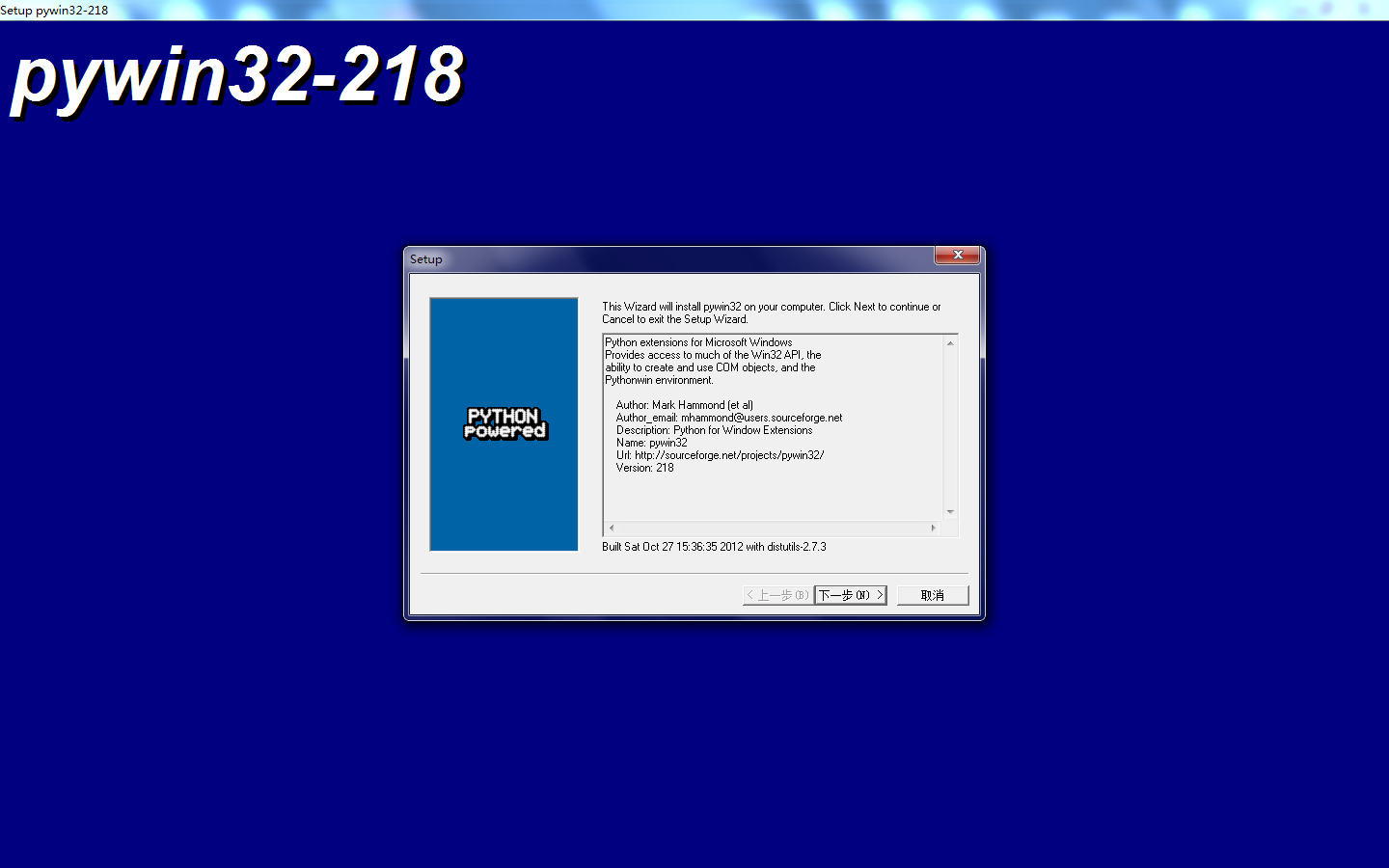This screenshot has height=868, width=1389.
Task: Click the 'Version: 218' line
Action: coord(645,468)
